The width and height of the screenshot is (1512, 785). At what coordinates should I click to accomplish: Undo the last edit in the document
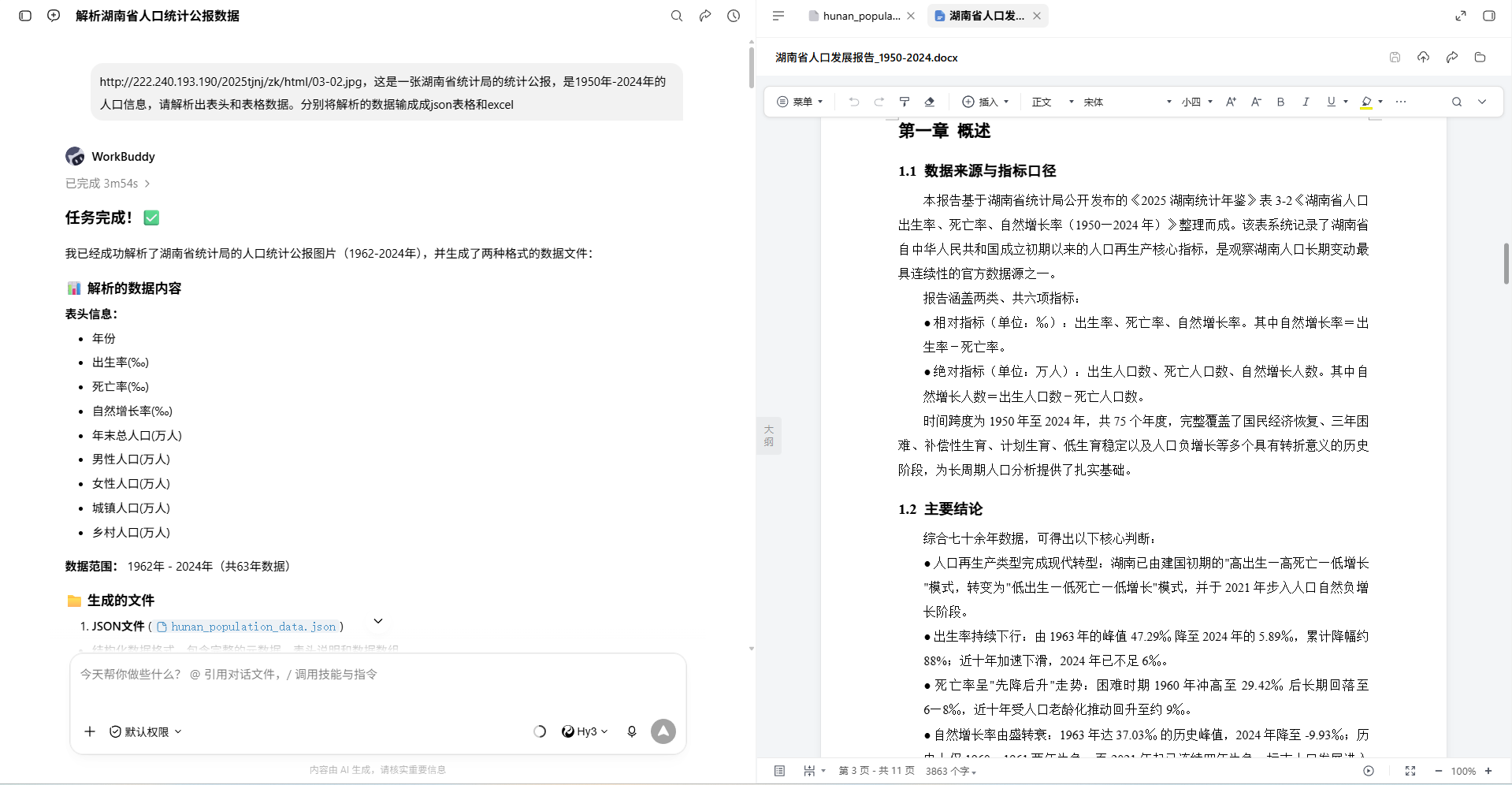[854, 102]
